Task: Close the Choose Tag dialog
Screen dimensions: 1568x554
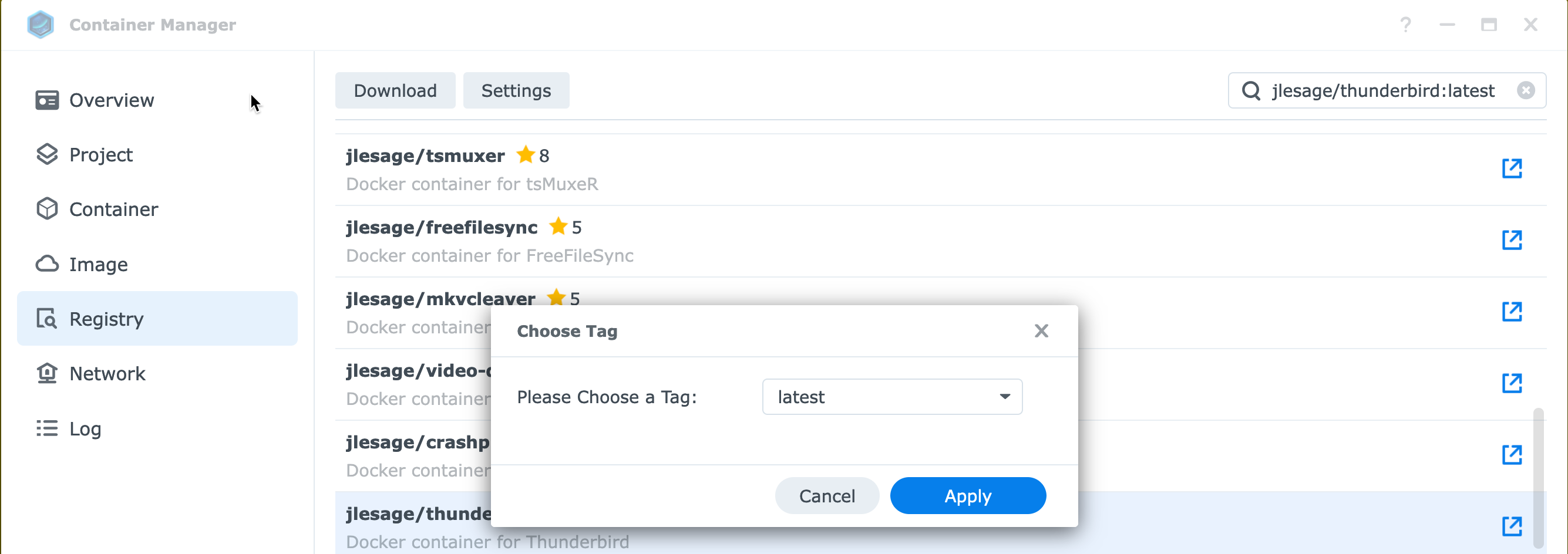Action: (x=1041, y=331)
